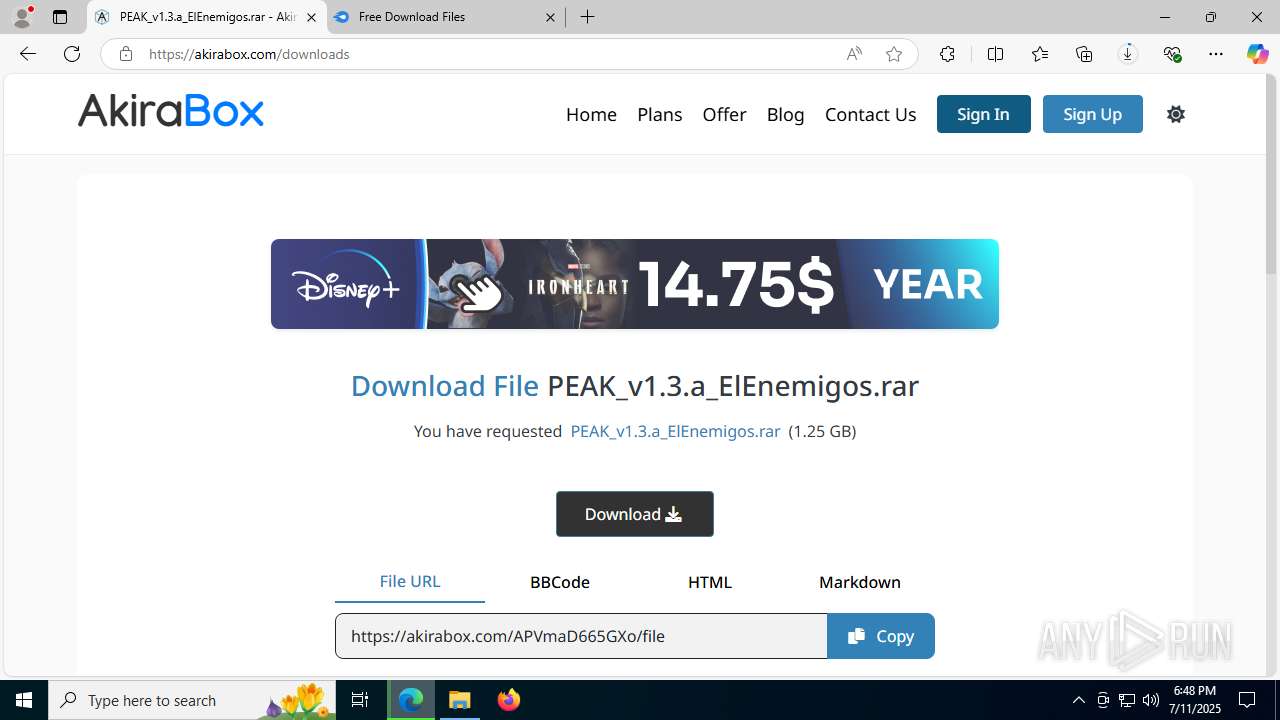Open Microsoft Edge from taskbar
Image resolution: width=1280 pixels, height=720 pixels.
click(x=412, y=700)
